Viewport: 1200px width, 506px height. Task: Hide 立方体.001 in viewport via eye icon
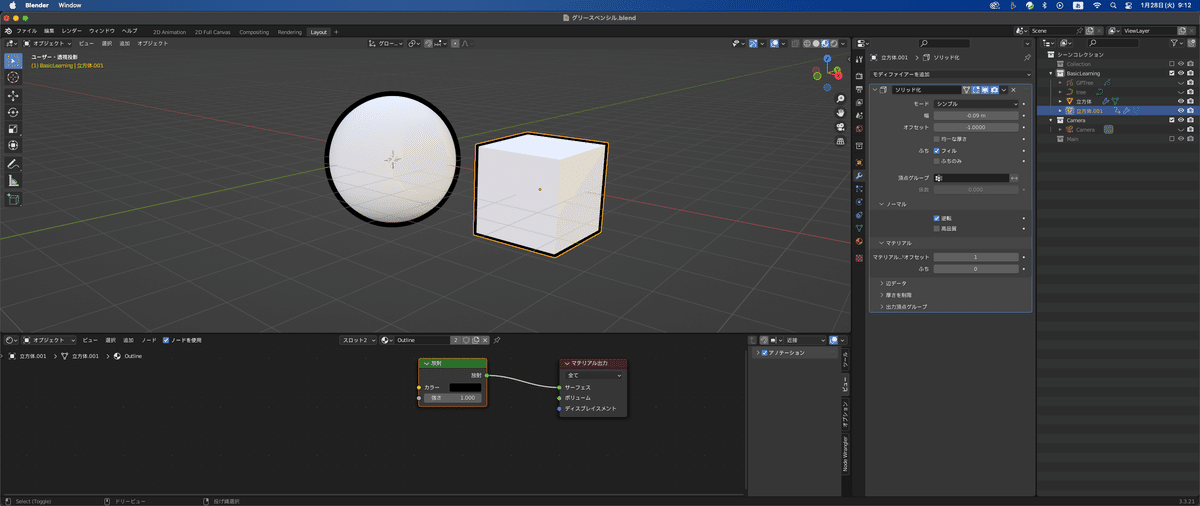pos(1180,111)
